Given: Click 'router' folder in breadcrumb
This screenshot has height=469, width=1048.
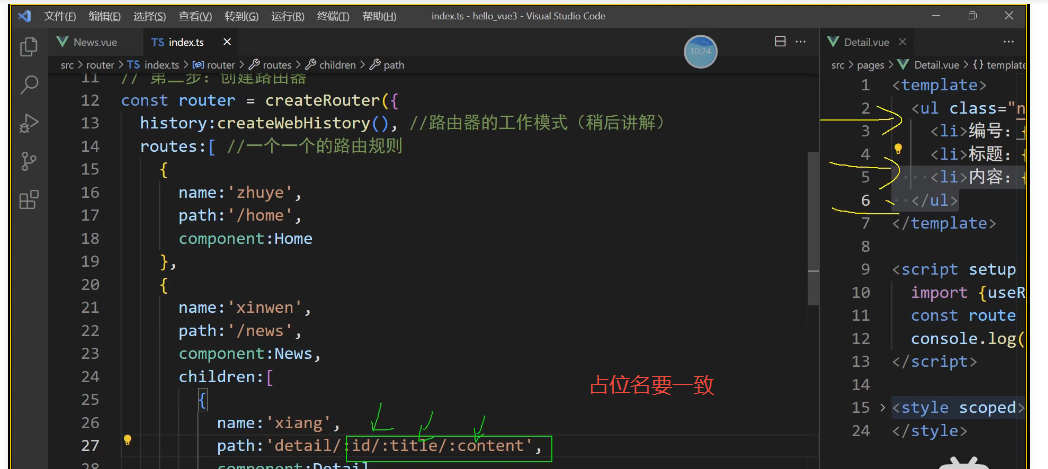Looking at the screenshot, I should (x=100, y=65).
